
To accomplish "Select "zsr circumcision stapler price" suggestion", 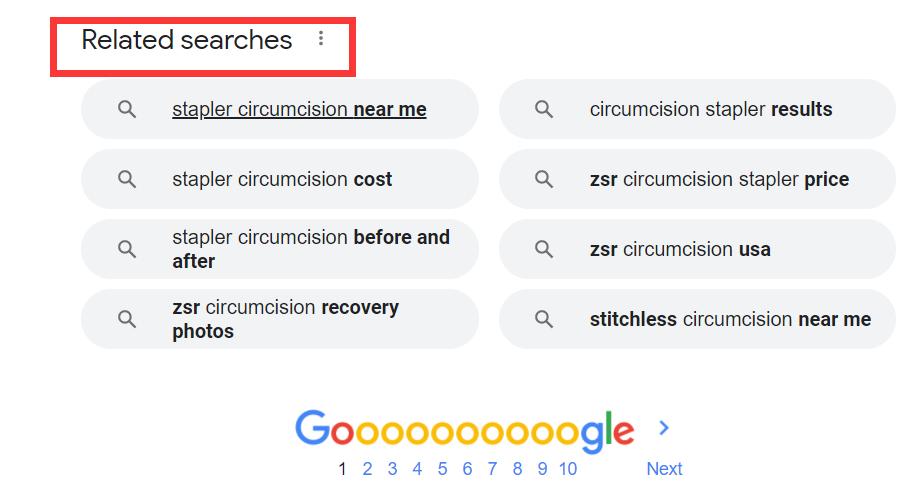I will 719,180.
